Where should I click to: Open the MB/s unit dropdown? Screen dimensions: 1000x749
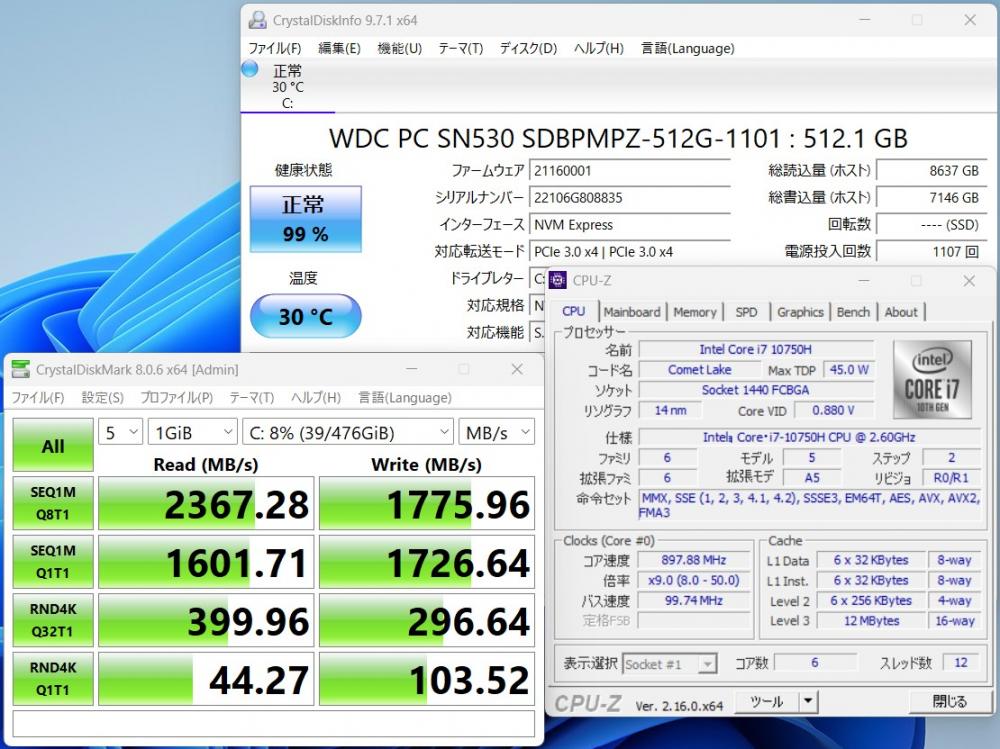point(497,433)
